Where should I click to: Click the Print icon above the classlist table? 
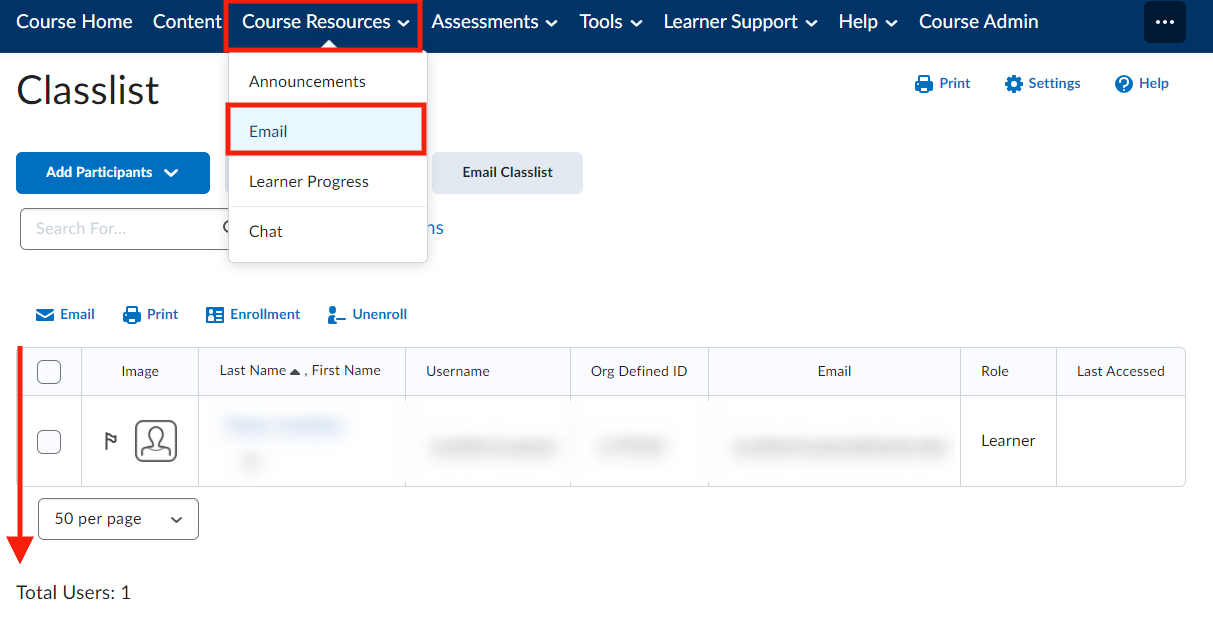coord(132,315)
